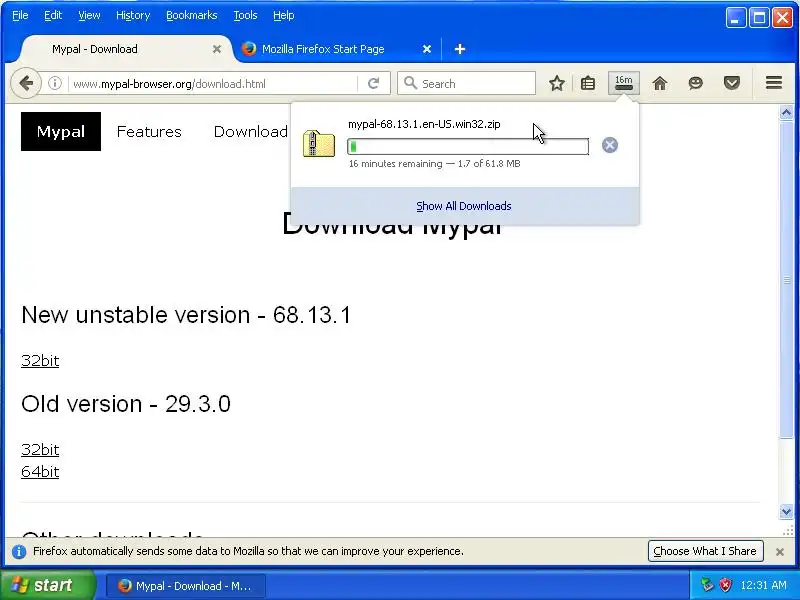Image resolution: width=800 pixels, height=600 pixels.
Task: Dismiss the data sharing notification bar
Action: click(x=780, y=552)
